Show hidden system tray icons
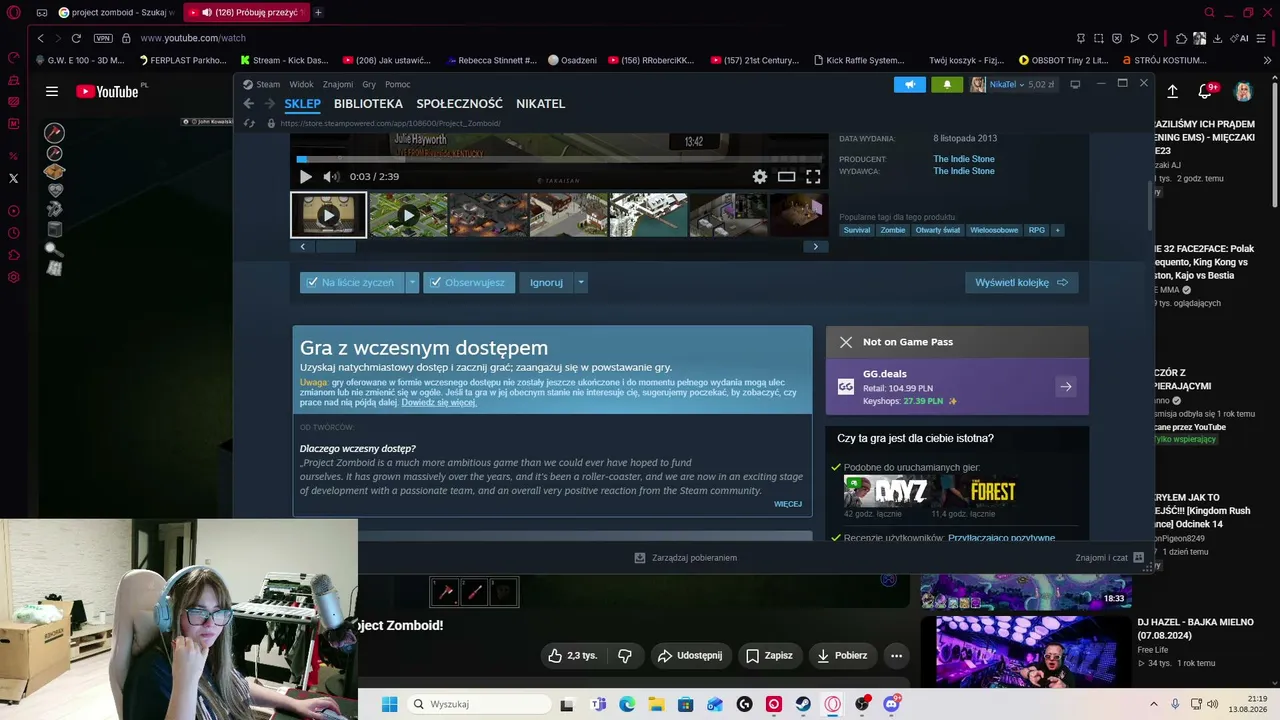1280x720 pixels. pos(1153,704)
